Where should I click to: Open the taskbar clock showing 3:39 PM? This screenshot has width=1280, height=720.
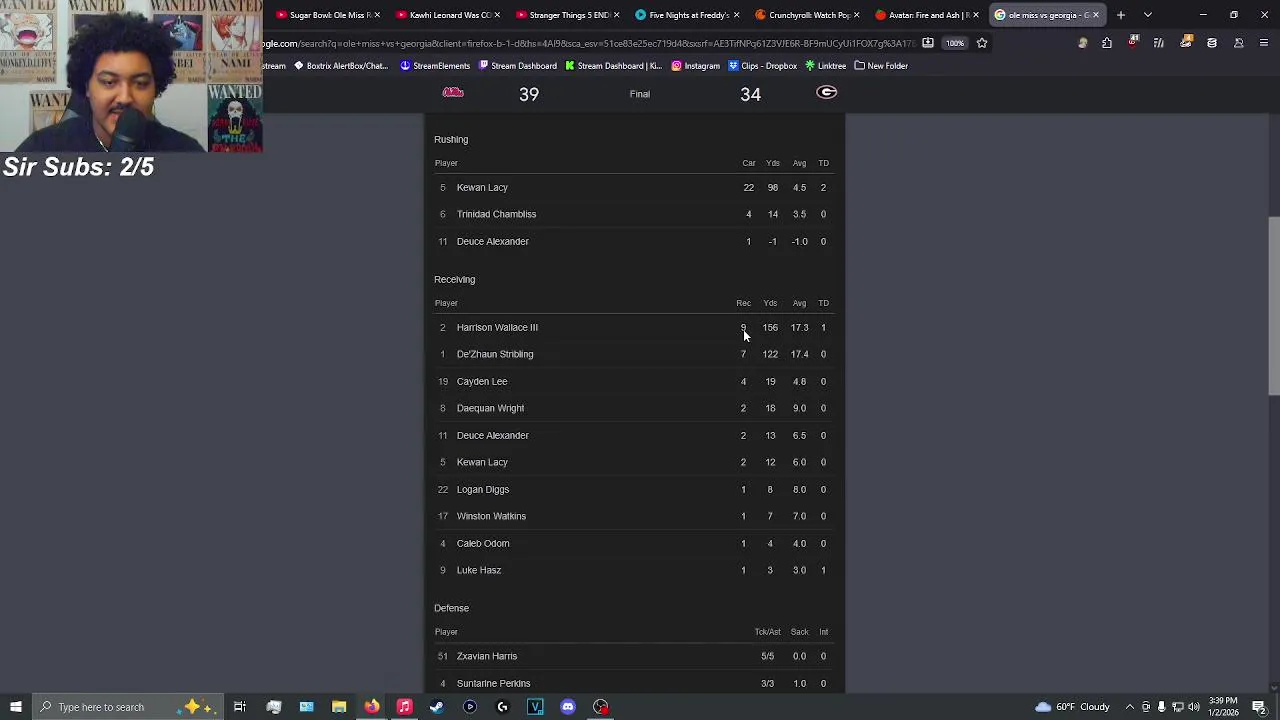point(1223,707)
